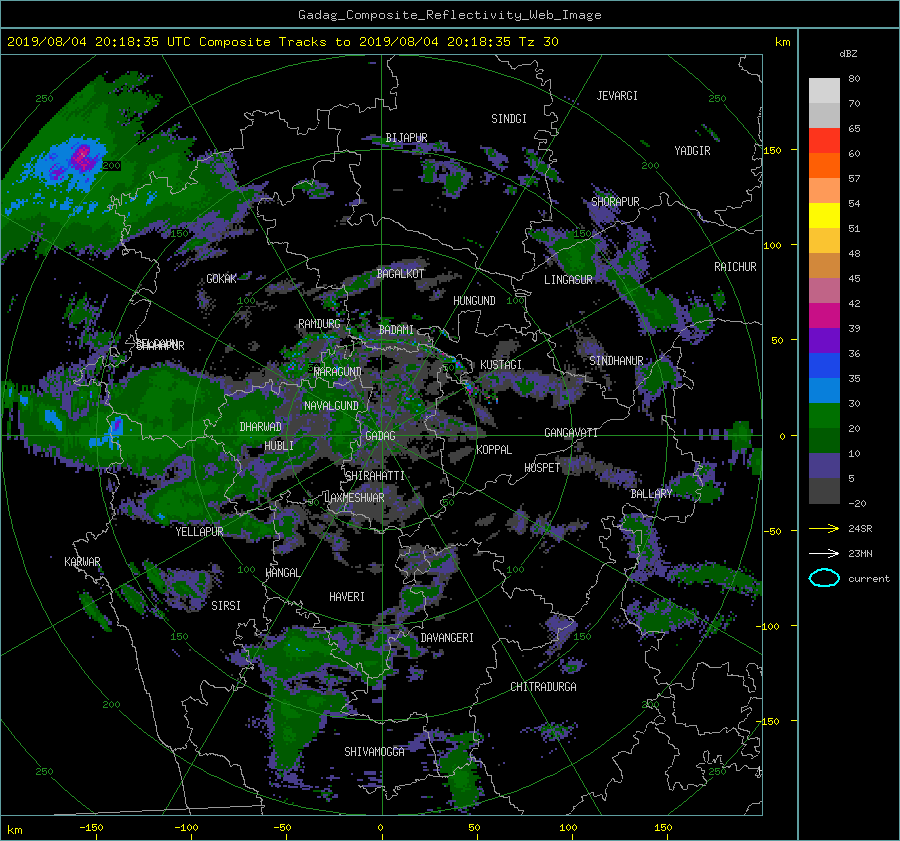Click the SINDGI label on the map
Viewport: 900px width, 841px height.
point(509,119)
